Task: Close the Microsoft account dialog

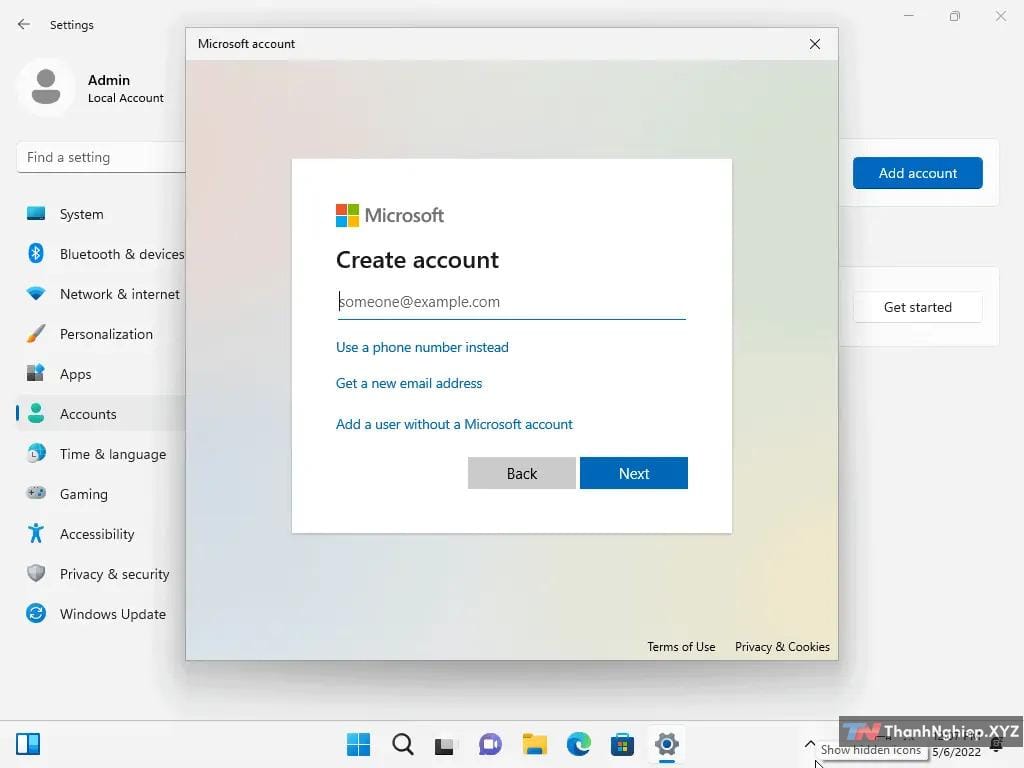Action: click(814, 44)
